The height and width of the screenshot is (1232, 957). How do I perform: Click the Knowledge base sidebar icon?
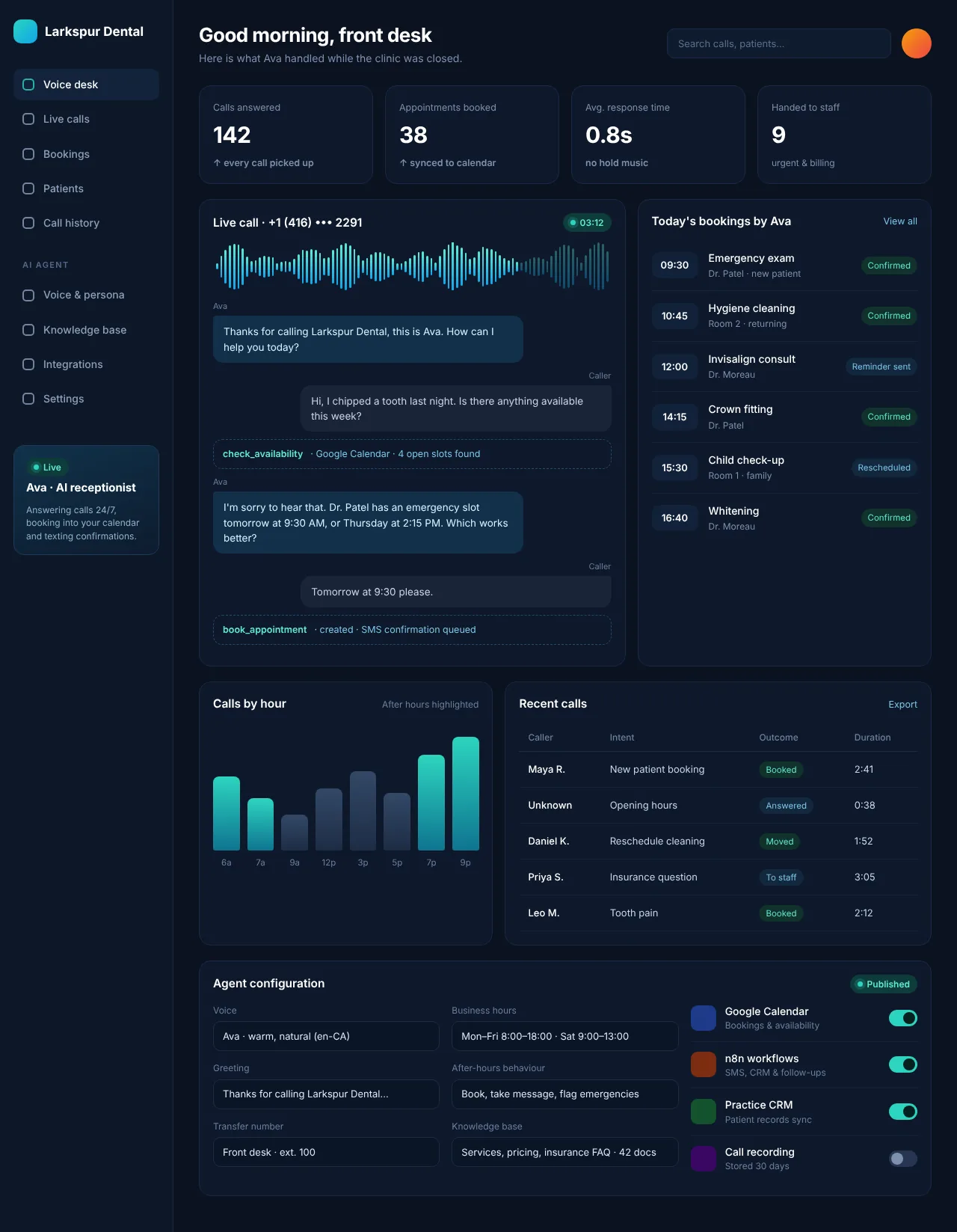click(28, 330)
